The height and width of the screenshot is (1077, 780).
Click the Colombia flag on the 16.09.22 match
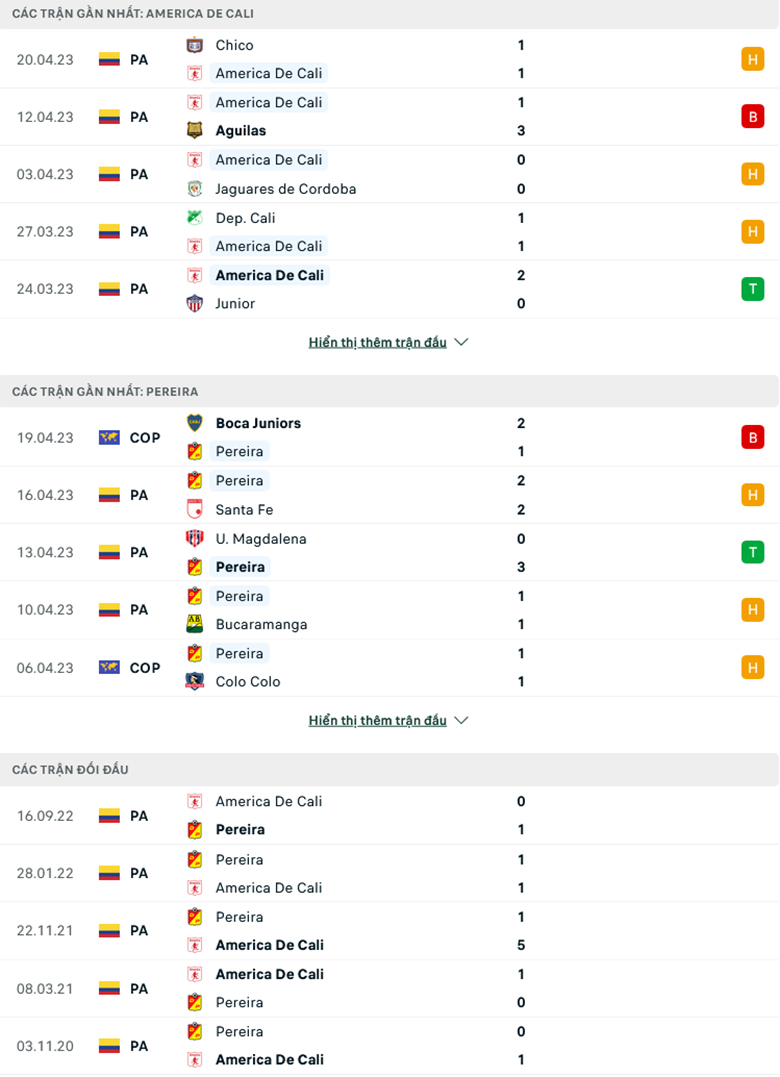(109, 816)
